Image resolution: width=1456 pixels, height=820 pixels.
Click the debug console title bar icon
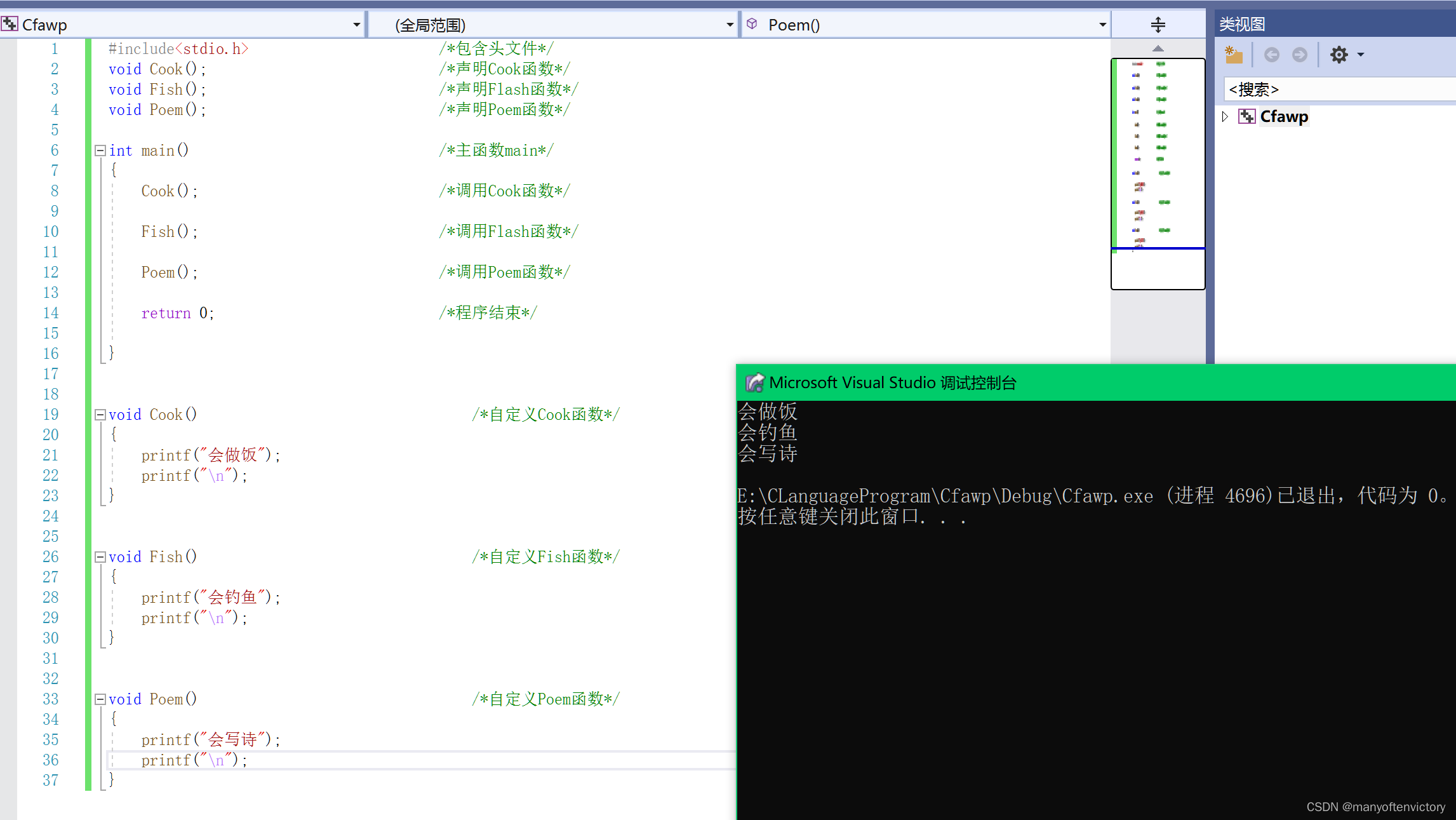(x=754, y=383)
